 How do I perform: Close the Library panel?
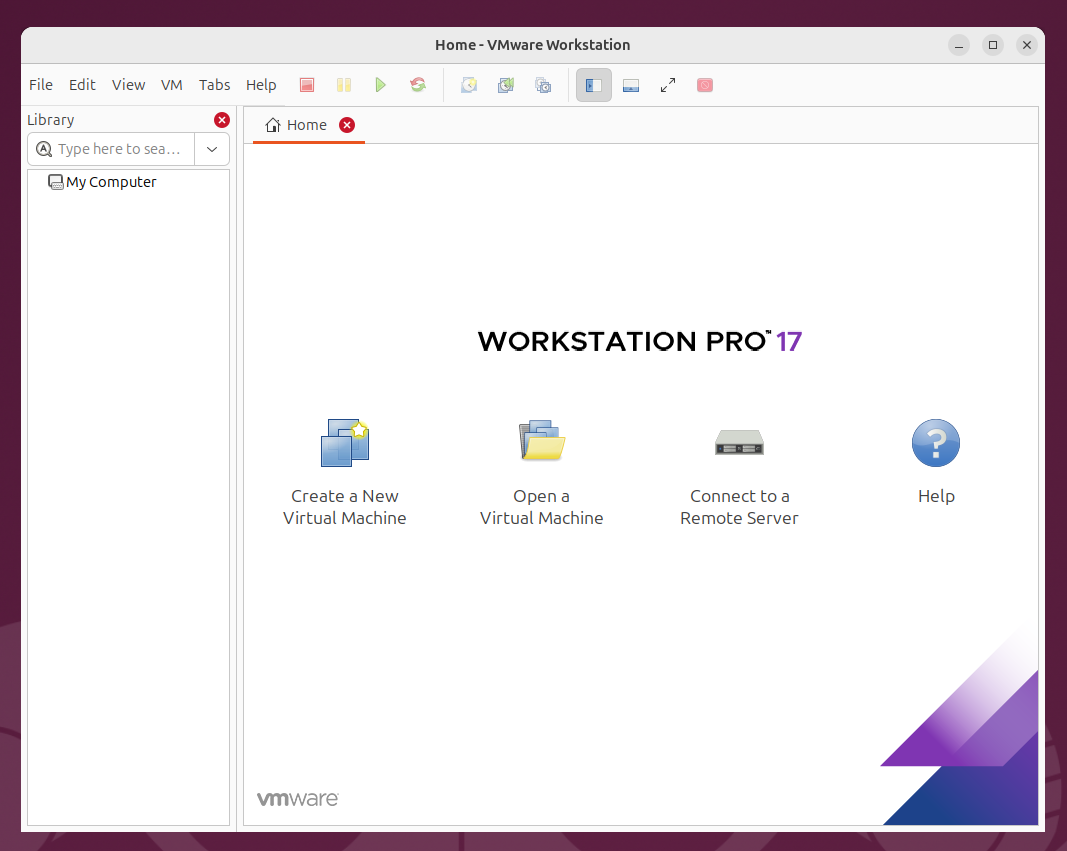[222, 120]
